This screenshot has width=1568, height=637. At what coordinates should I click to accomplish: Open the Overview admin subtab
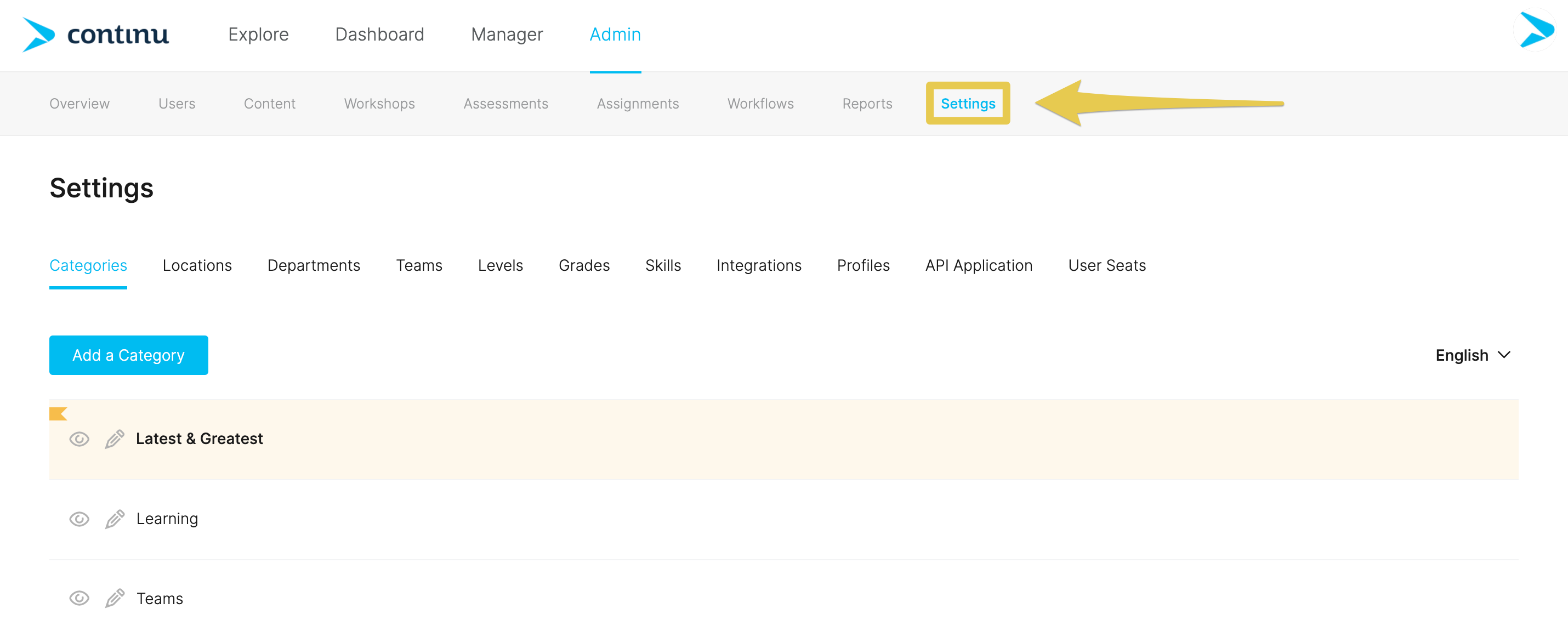79,104
